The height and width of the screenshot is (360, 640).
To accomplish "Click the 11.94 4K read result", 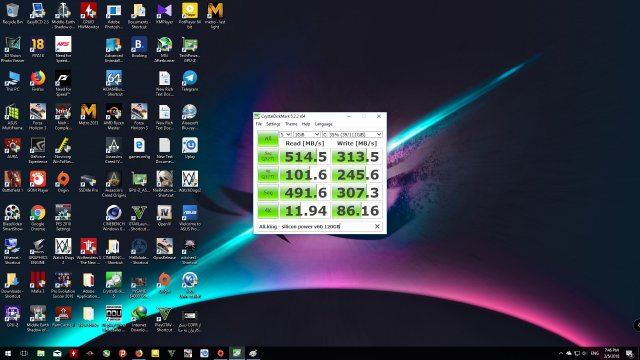I will 305,211.
